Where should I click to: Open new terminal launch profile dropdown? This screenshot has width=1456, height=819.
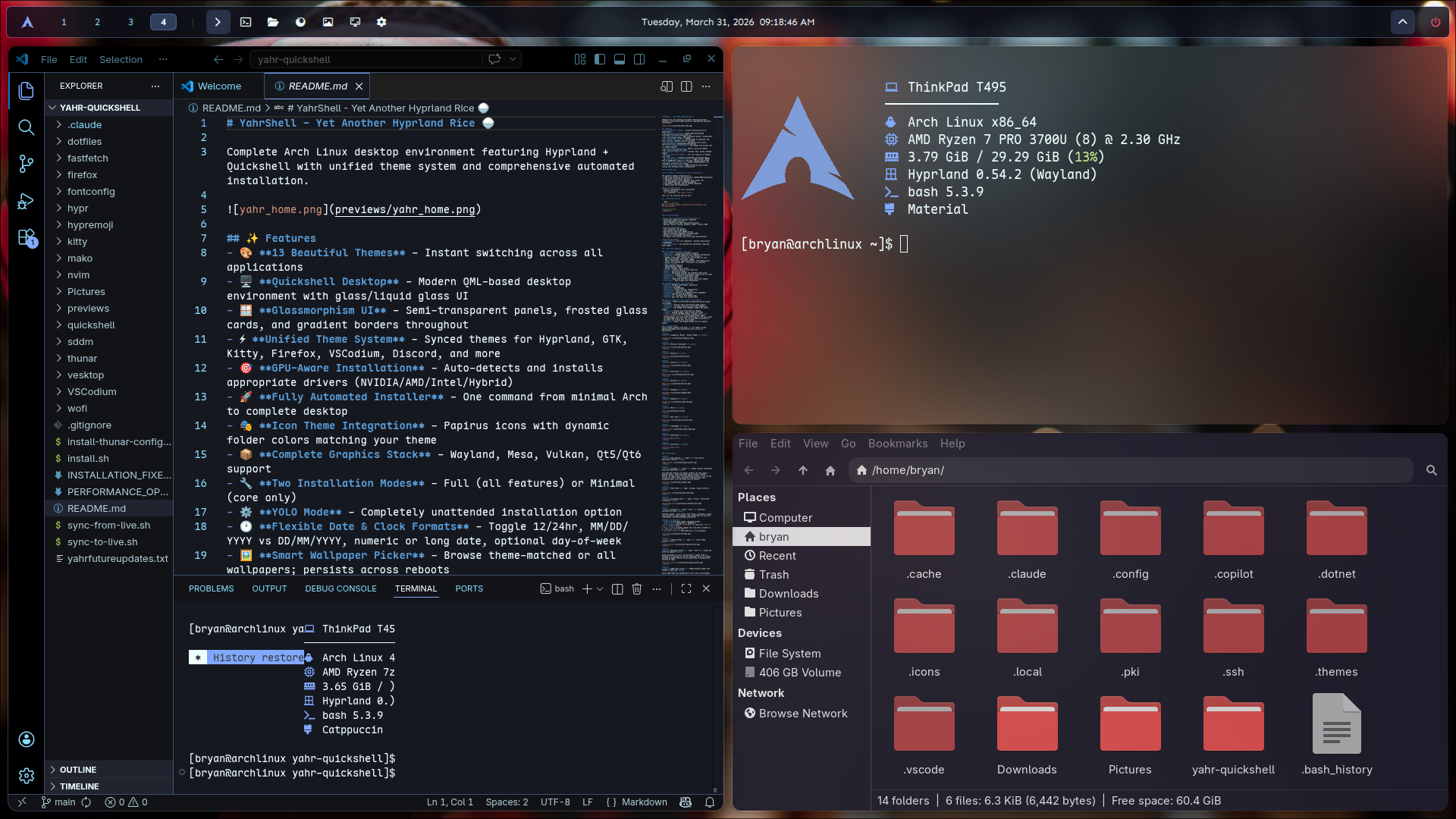600,589
